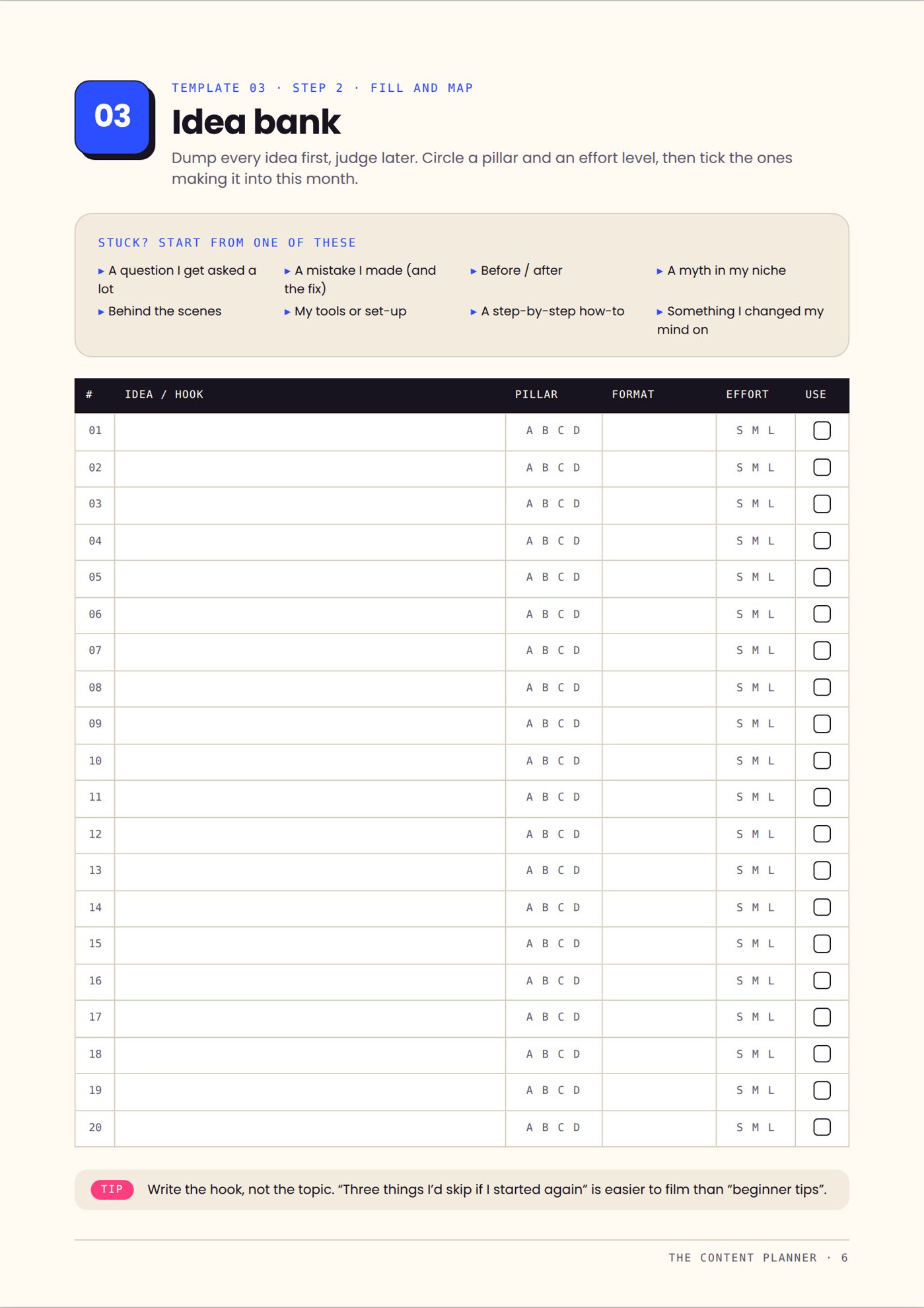Click the EFFORT column header
The height and width of the screenshot is (1308, 924).
pos(747,394)
